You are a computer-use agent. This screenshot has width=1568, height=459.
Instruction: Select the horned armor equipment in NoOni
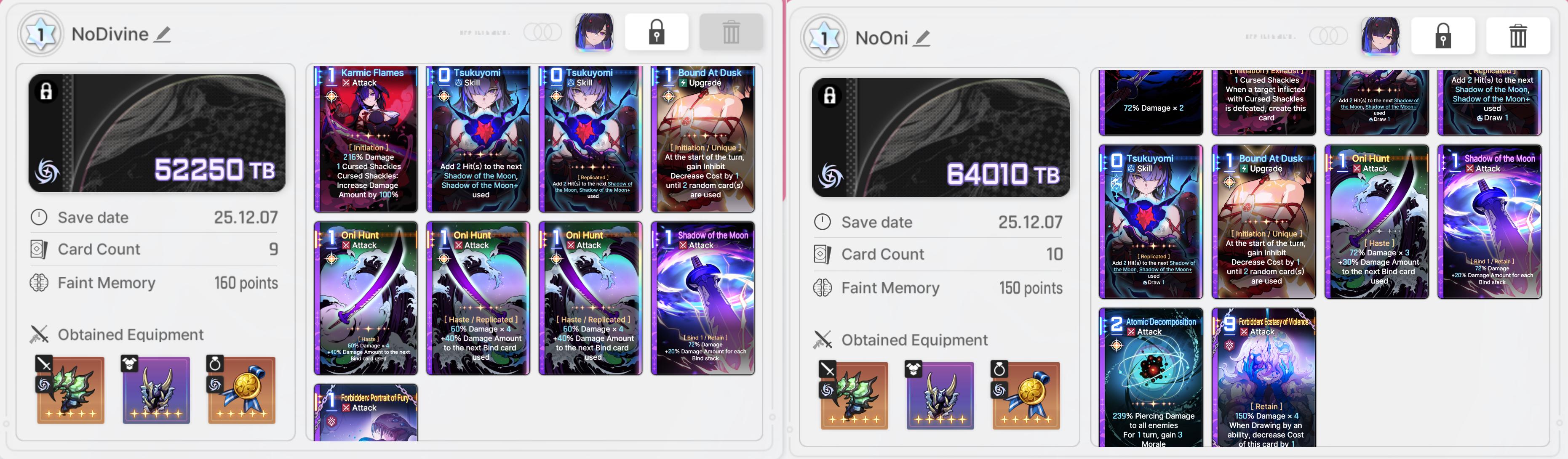pos(940,395)
